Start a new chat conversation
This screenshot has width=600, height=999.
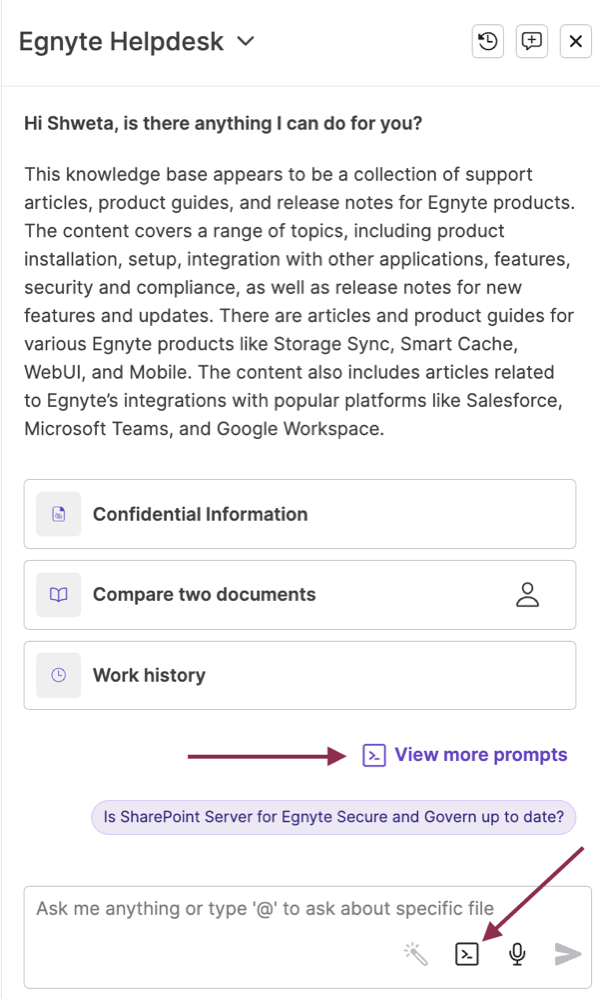531,41
